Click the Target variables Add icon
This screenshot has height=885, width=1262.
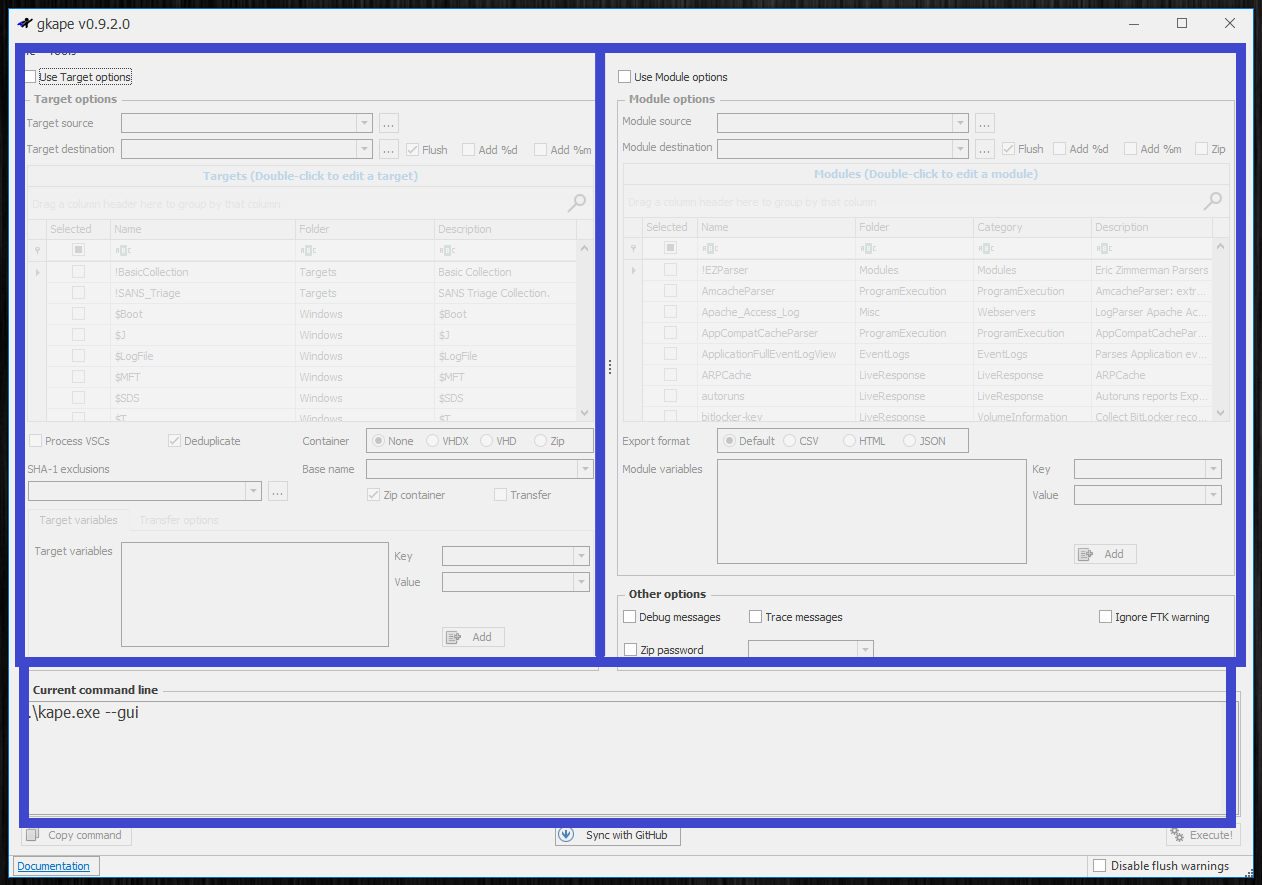[454, 637]
